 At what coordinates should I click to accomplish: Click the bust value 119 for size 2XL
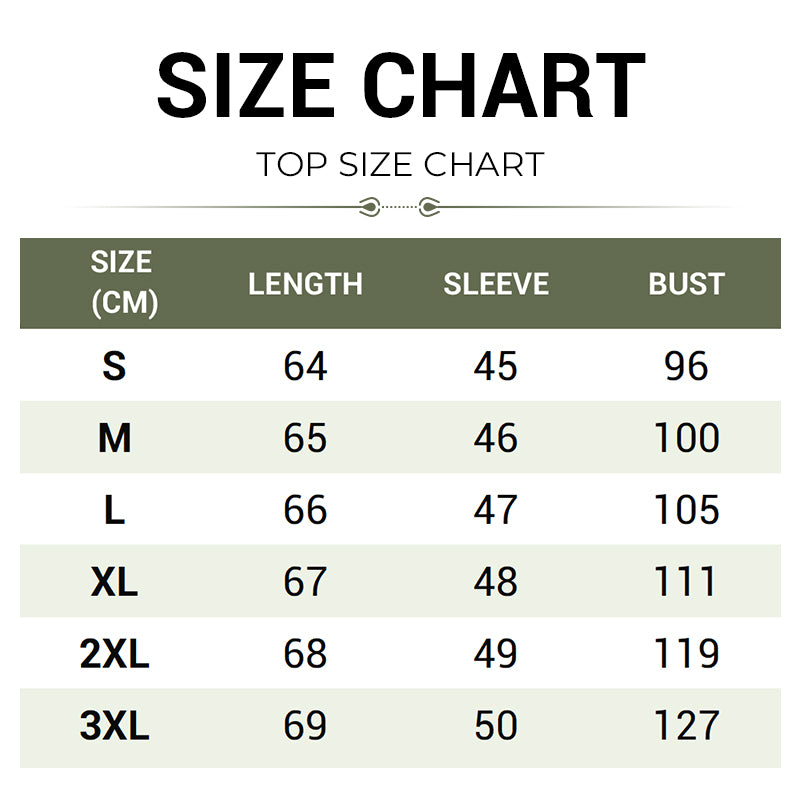coord(686,654)
